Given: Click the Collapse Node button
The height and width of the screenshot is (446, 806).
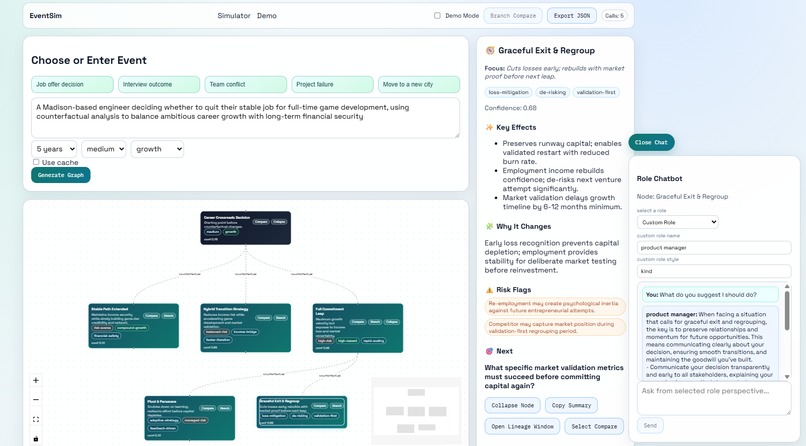Looking at the screenshot, I should [512, 405].
